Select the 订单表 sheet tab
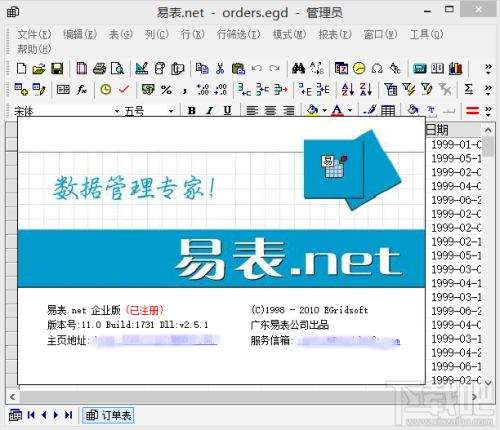Screen dimensions: 500x430 point(108,415)
